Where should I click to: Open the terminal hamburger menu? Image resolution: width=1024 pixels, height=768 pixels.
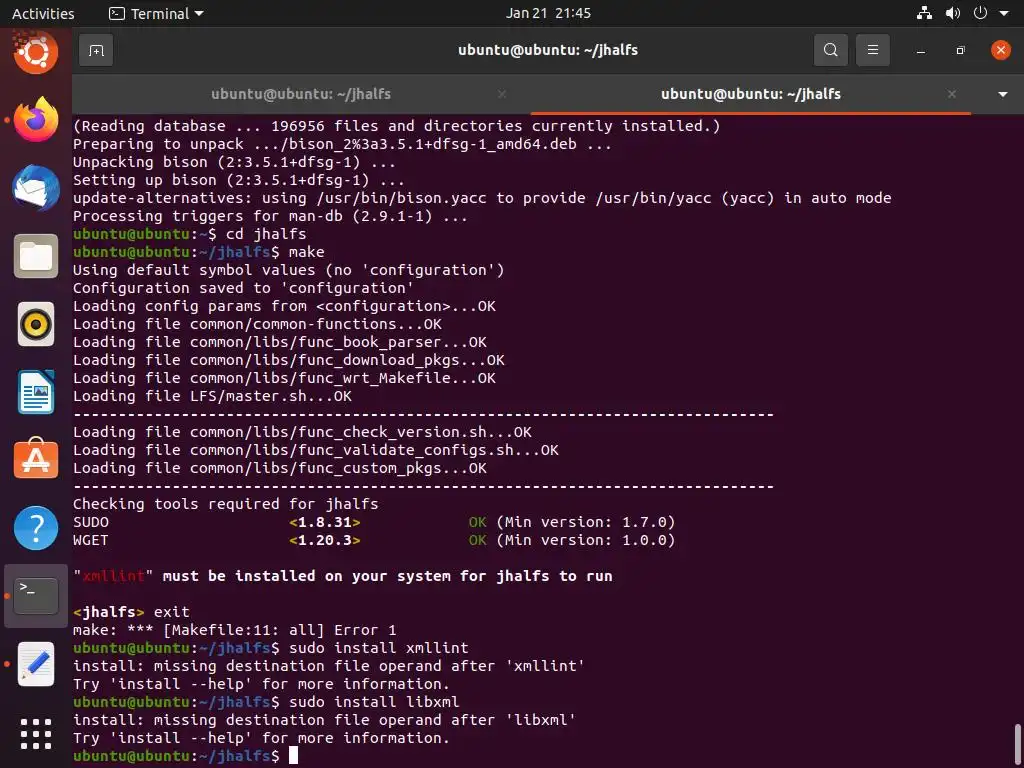(x=872, y=50)
